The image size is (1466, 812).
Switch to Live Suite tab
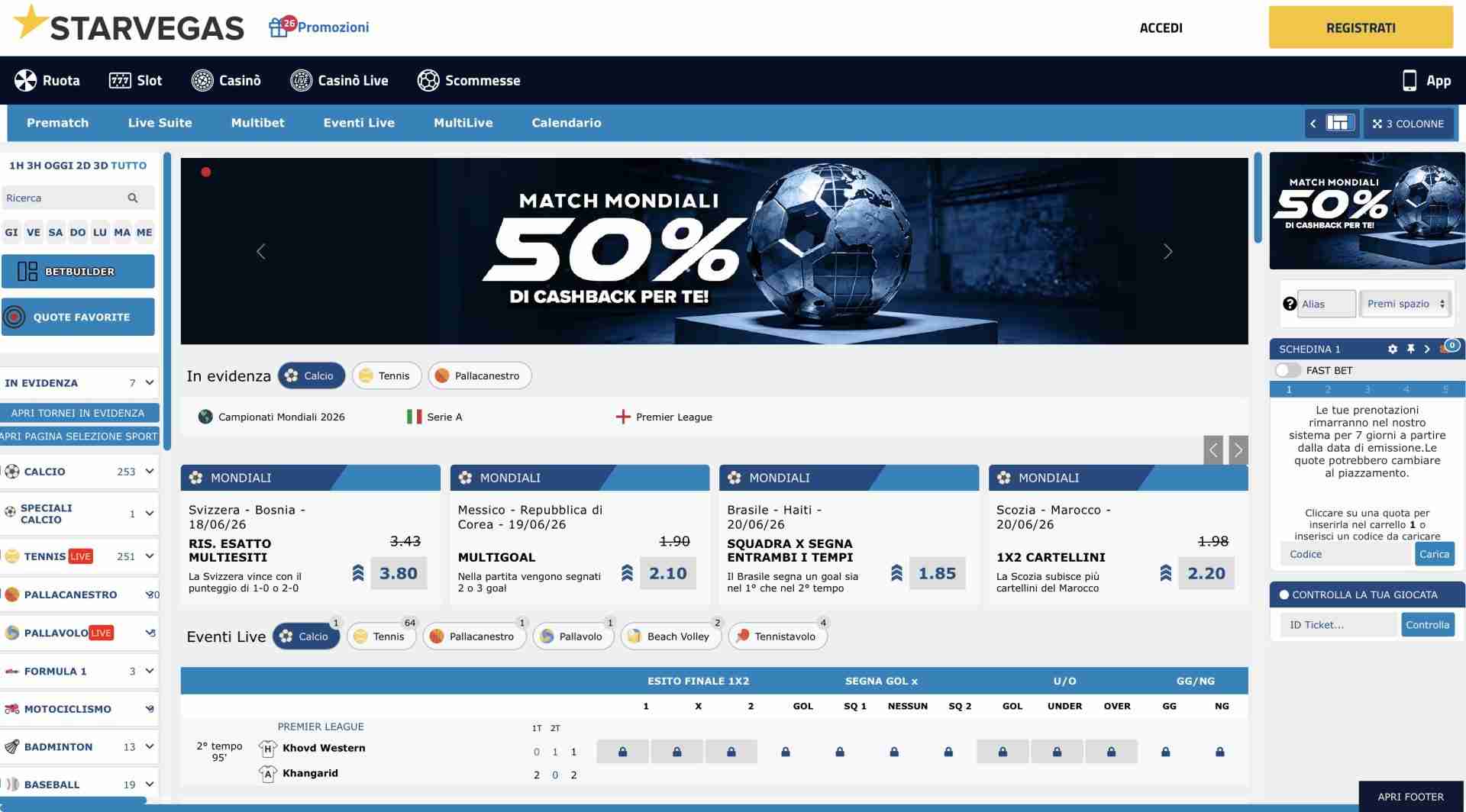pos(160,123)
